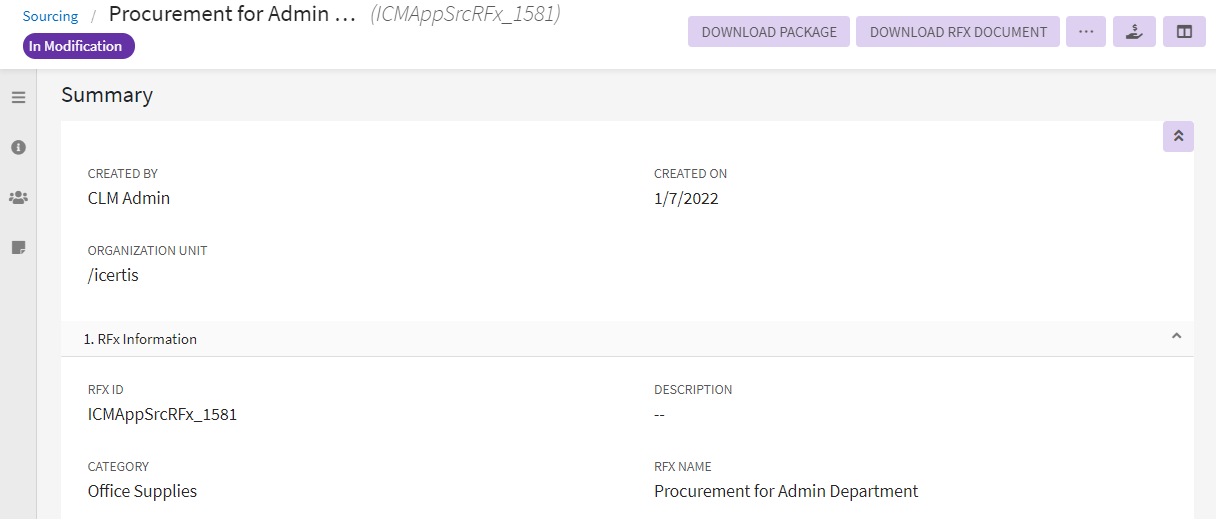Toggle the split panel layout icon

point(1184,32)
